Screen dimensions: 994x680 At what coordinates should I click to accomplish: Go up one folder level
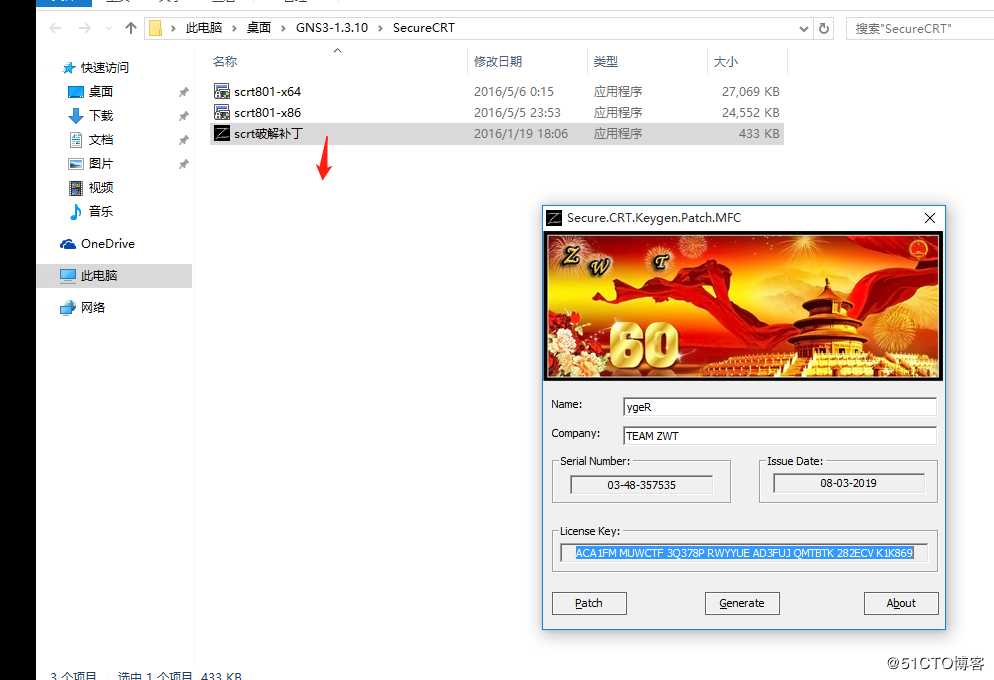point(131,28)
